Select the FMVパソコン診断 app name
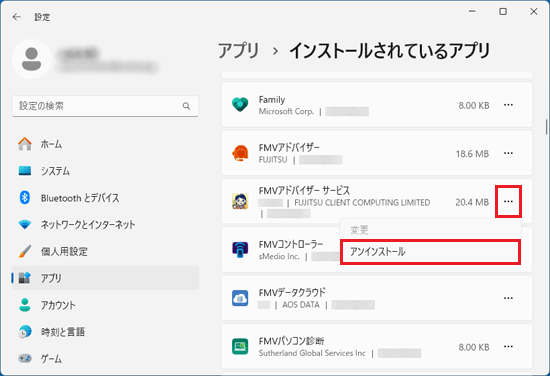Viewport: 550px width, 376px height. click(291, 341)
